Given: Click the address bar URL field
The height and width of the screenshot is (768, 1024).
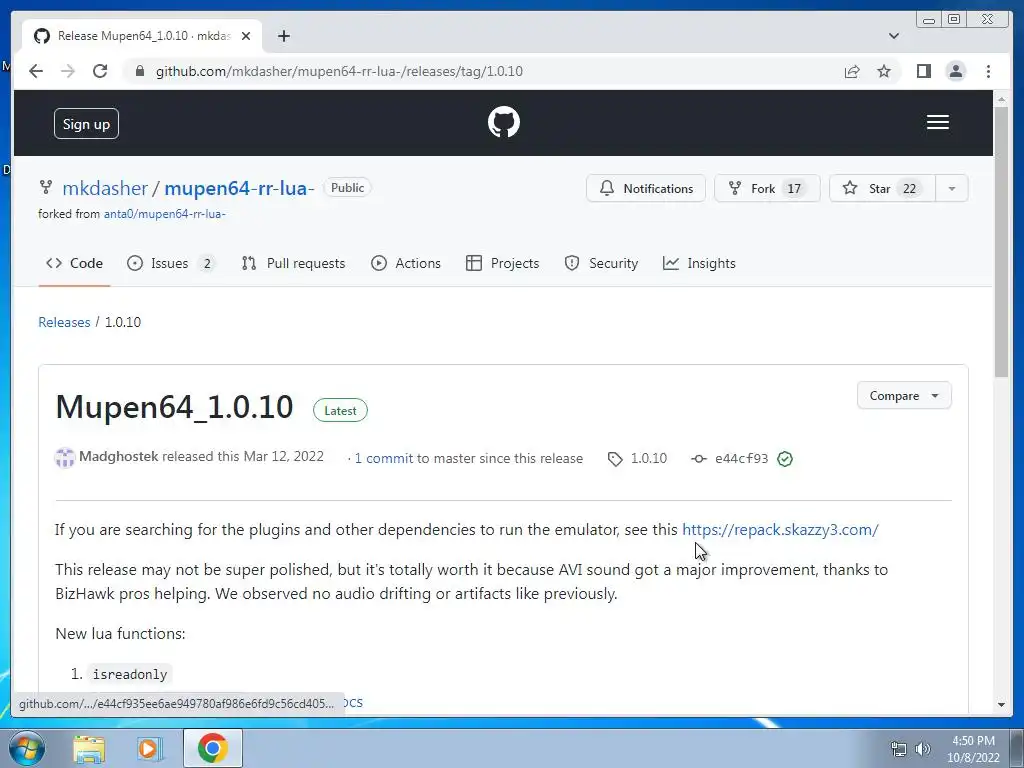Looking at the screenshot, I should click(x=483, y=71).
